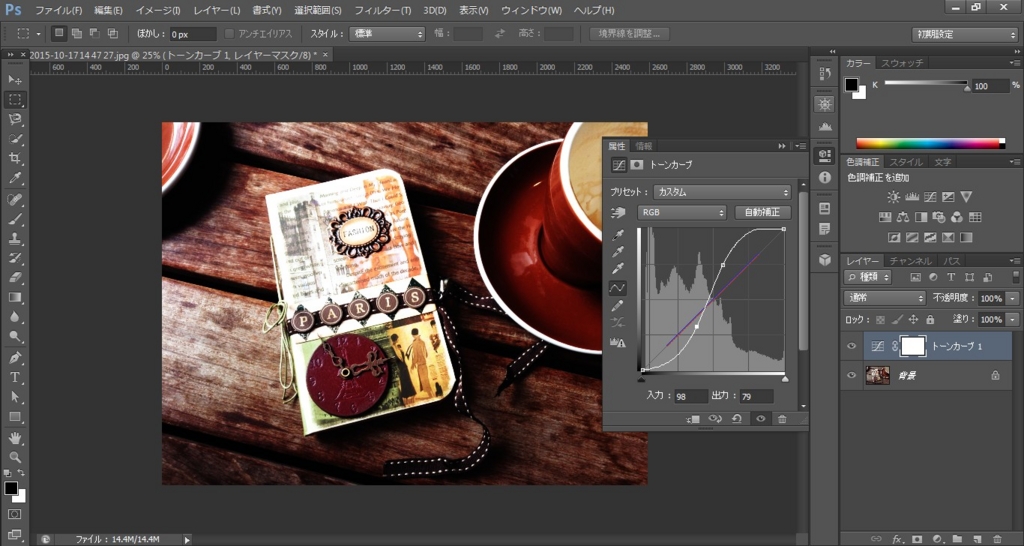
Task: Select the Eraser tool
Action: pyautogui.click(x=14, y=278)
